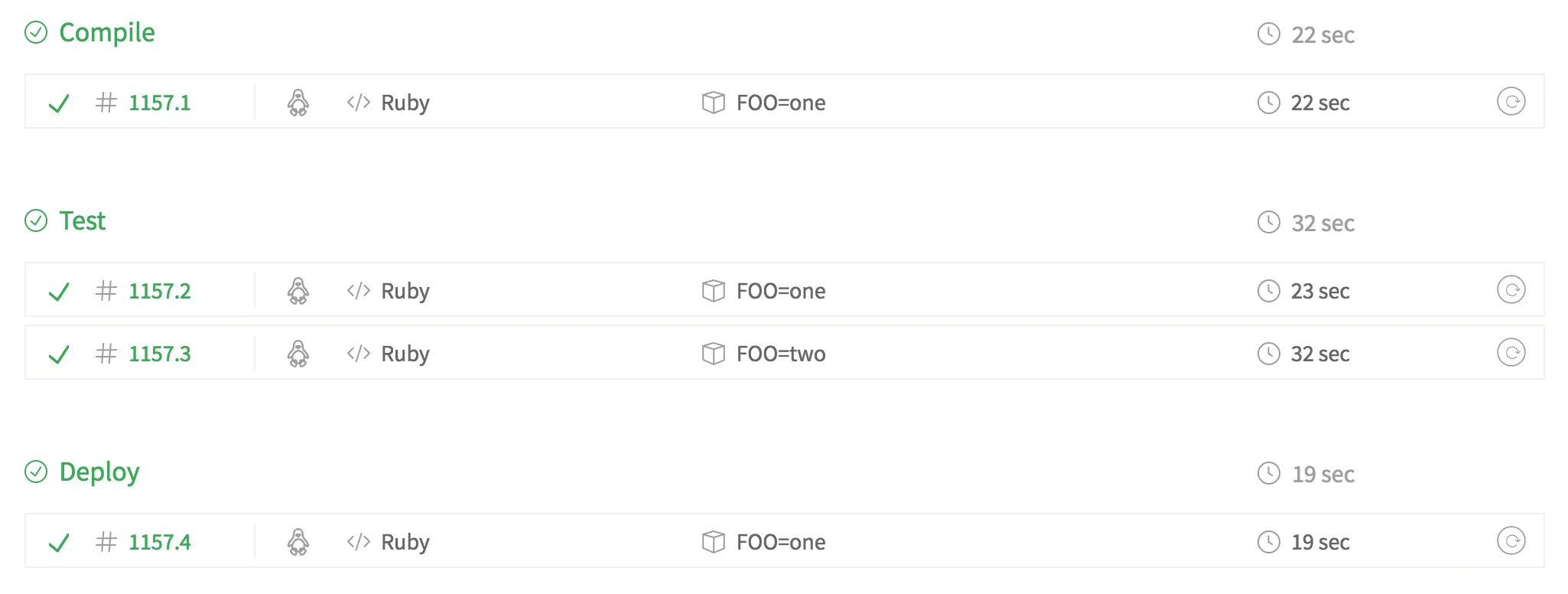The image size is (1568, 594).
Task: Click the environment box icon for FOO=two
Action: tap(713, 354)
